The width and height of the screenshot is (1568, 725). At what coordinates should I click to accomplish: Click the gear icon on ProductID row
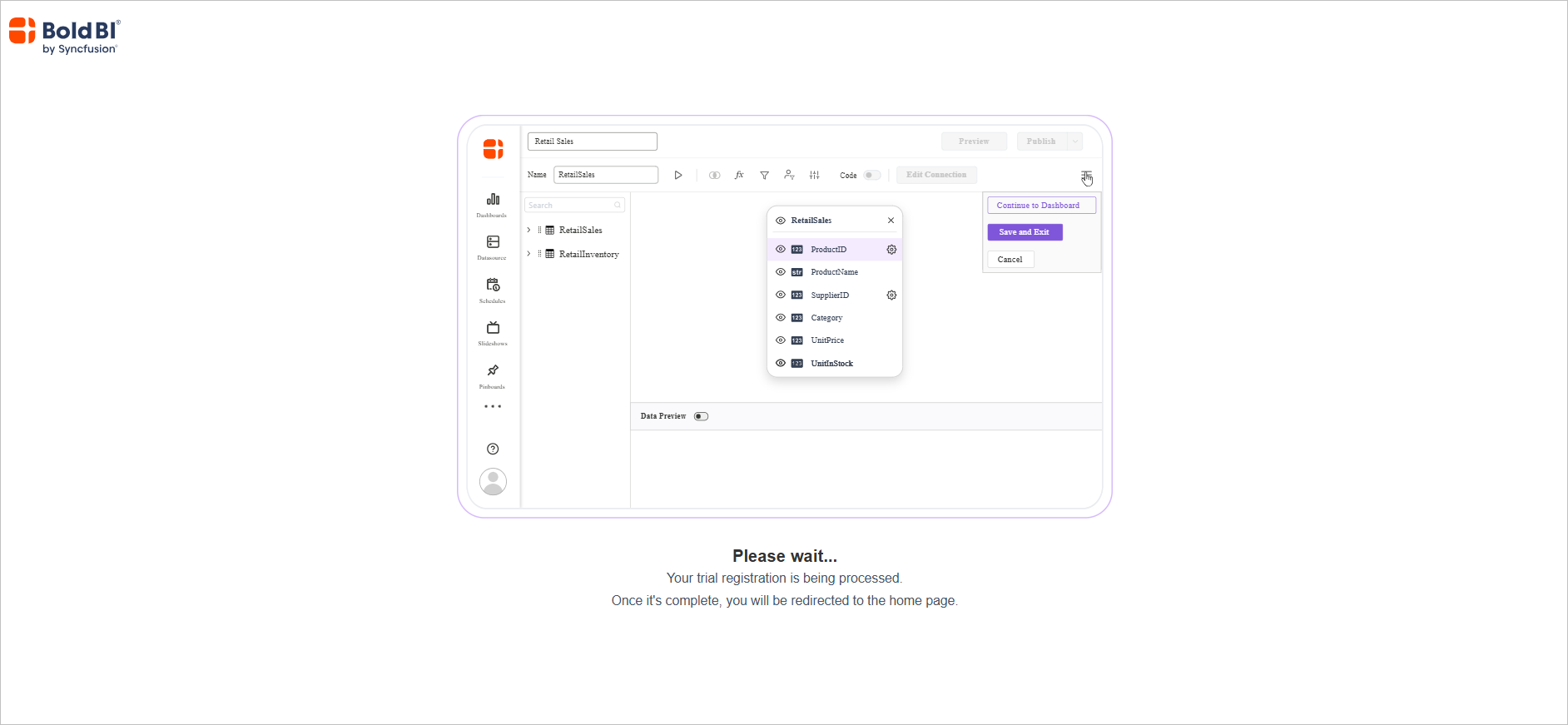(x=891, y=250)
